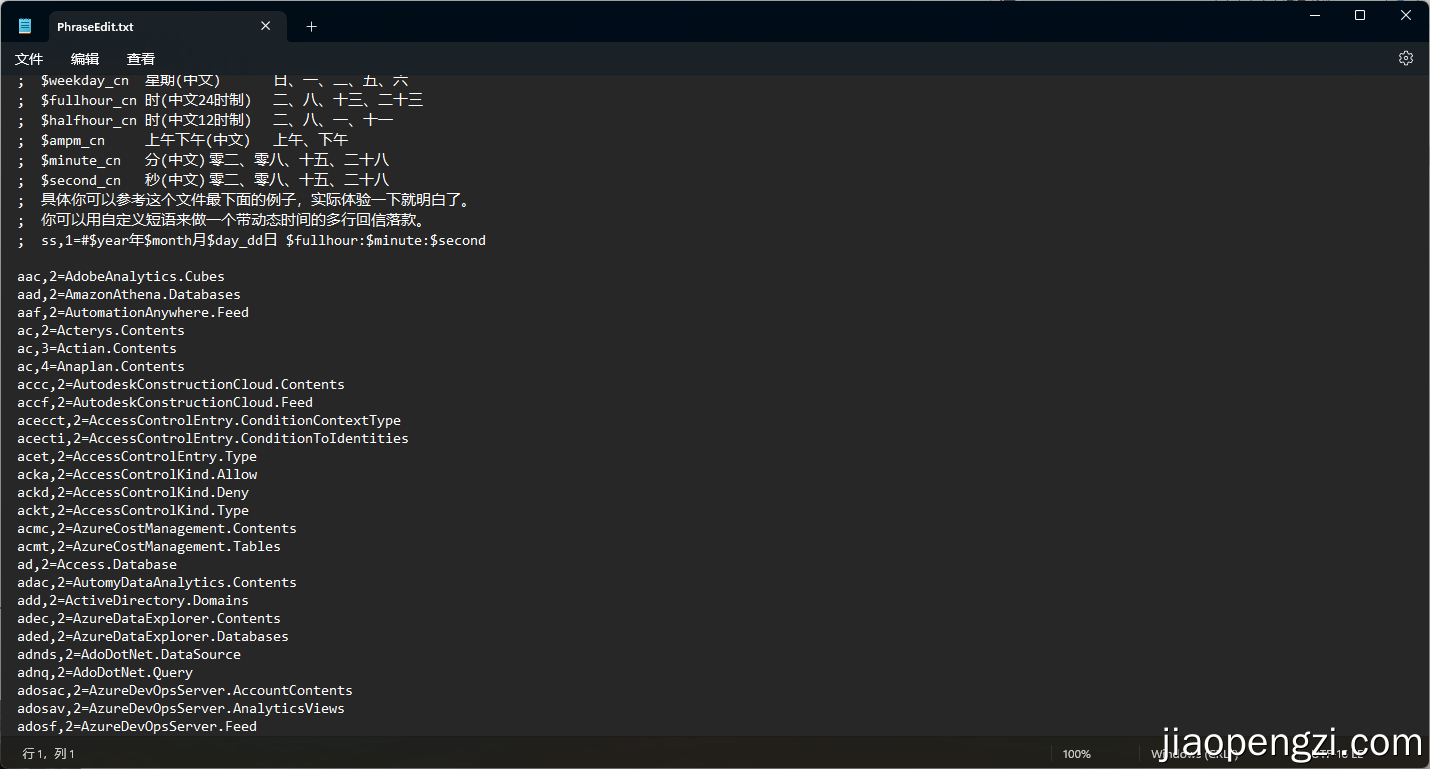Maximize the Notepad window
1430x769 pixels.
pyautogui.click(x=1360, y=15)
